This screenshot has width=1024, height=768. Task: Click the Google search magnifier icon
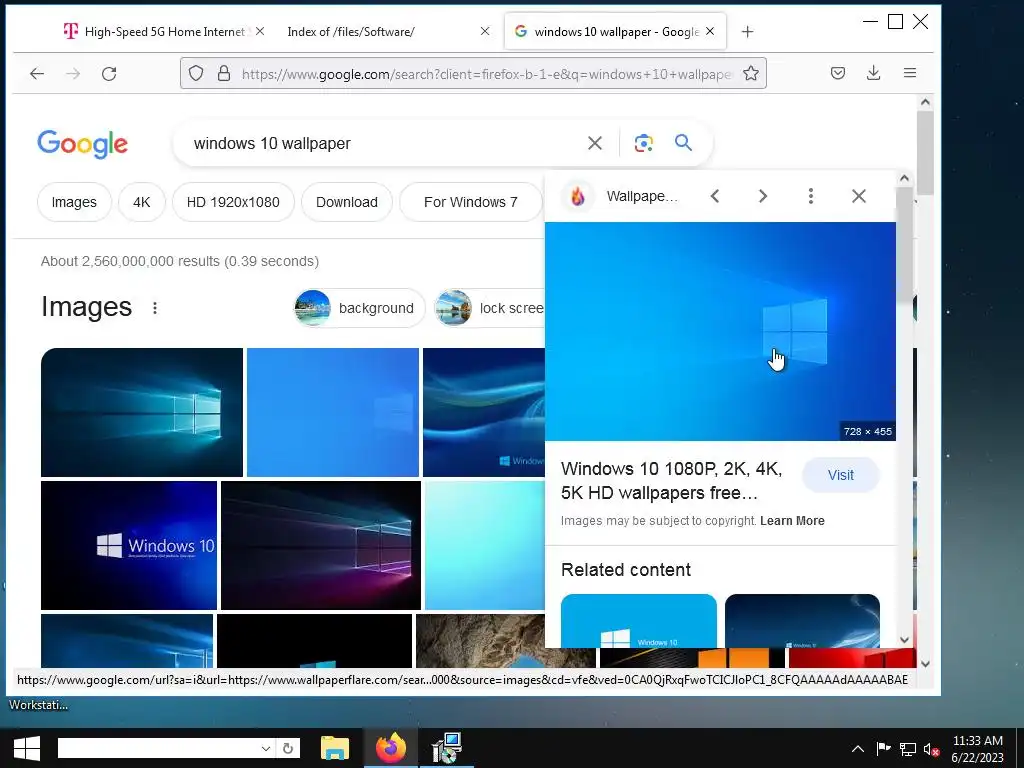tap(683, 142)
